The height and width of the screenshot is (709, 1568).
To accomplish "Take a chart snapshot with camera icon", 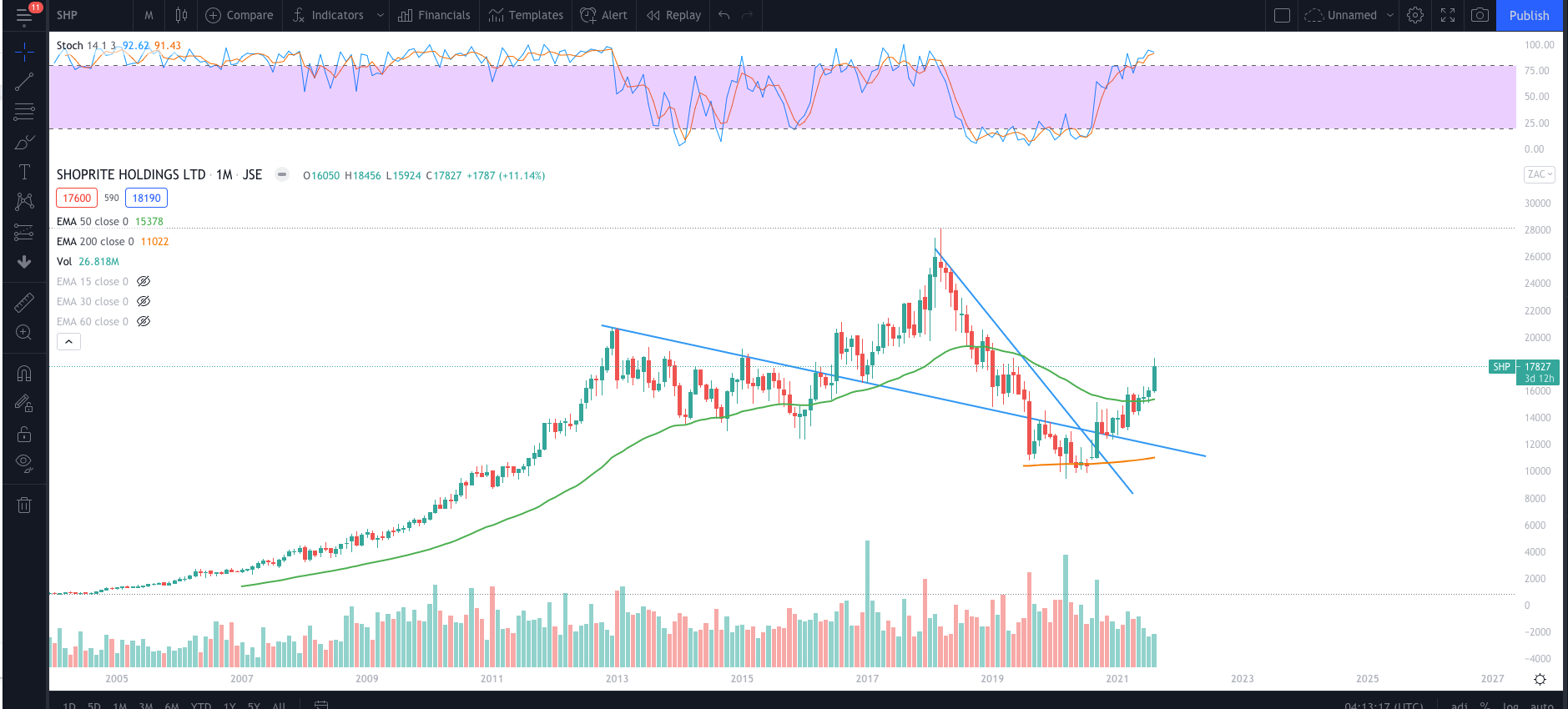I will pos(1480,15).
